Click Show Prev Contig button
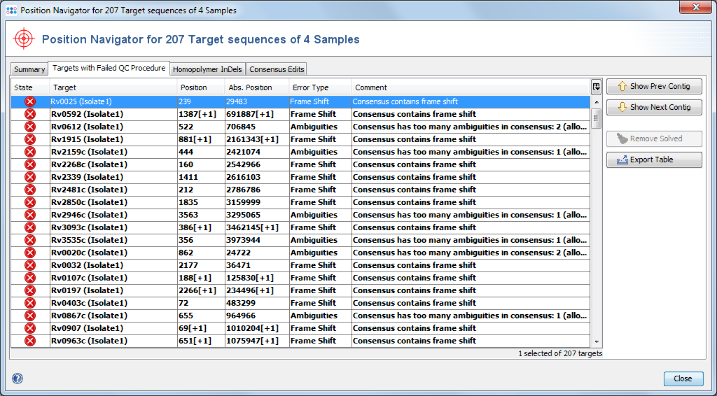Image resolution: width=717 pixels, height=396 pixels. point(654,86)
